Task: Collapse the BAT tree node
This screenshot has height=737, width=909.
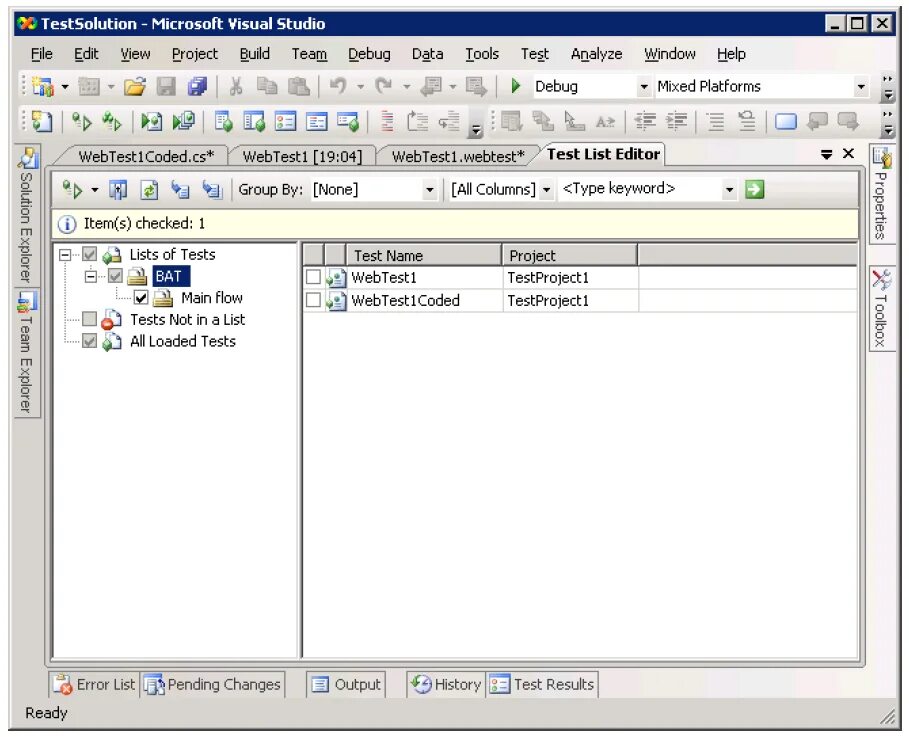Action: point(90,277)
